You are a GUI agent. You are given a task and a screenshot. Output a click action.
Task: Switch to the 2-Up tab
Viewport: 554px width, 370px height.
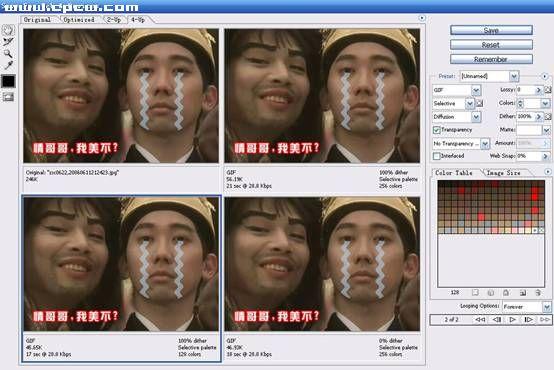coord(114,20)
